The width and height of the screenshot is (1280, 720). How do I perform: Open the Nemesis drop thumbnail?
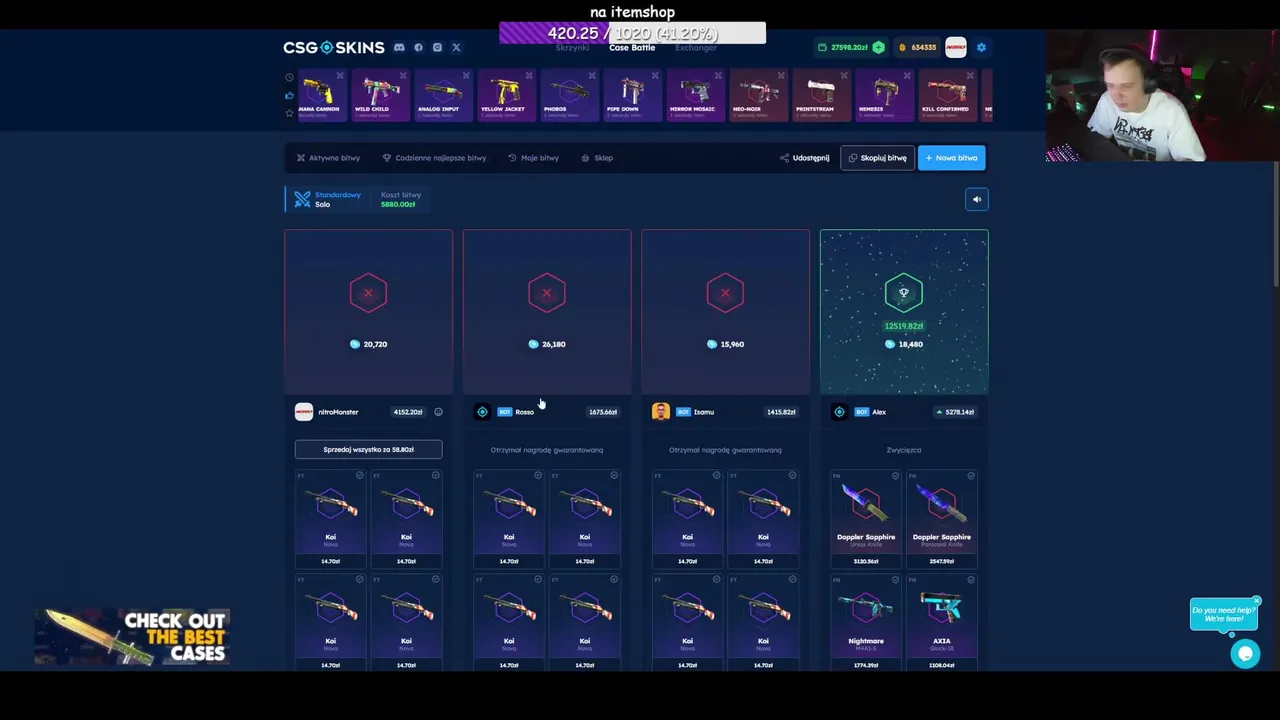(883, 96)
